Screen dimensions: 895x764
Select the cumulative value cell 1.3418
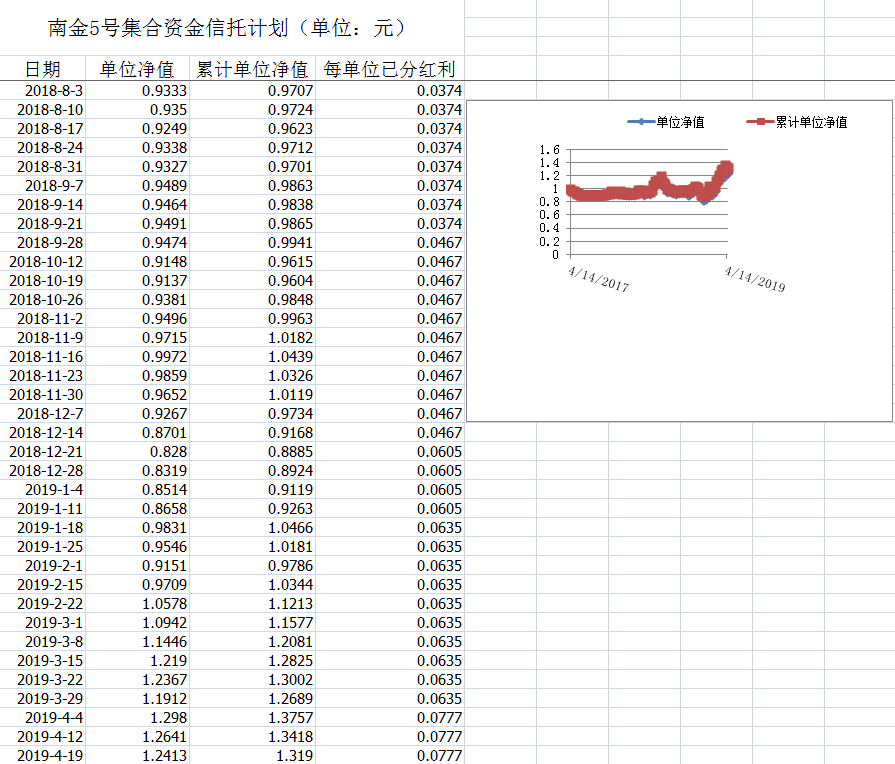tap(252, 736)
